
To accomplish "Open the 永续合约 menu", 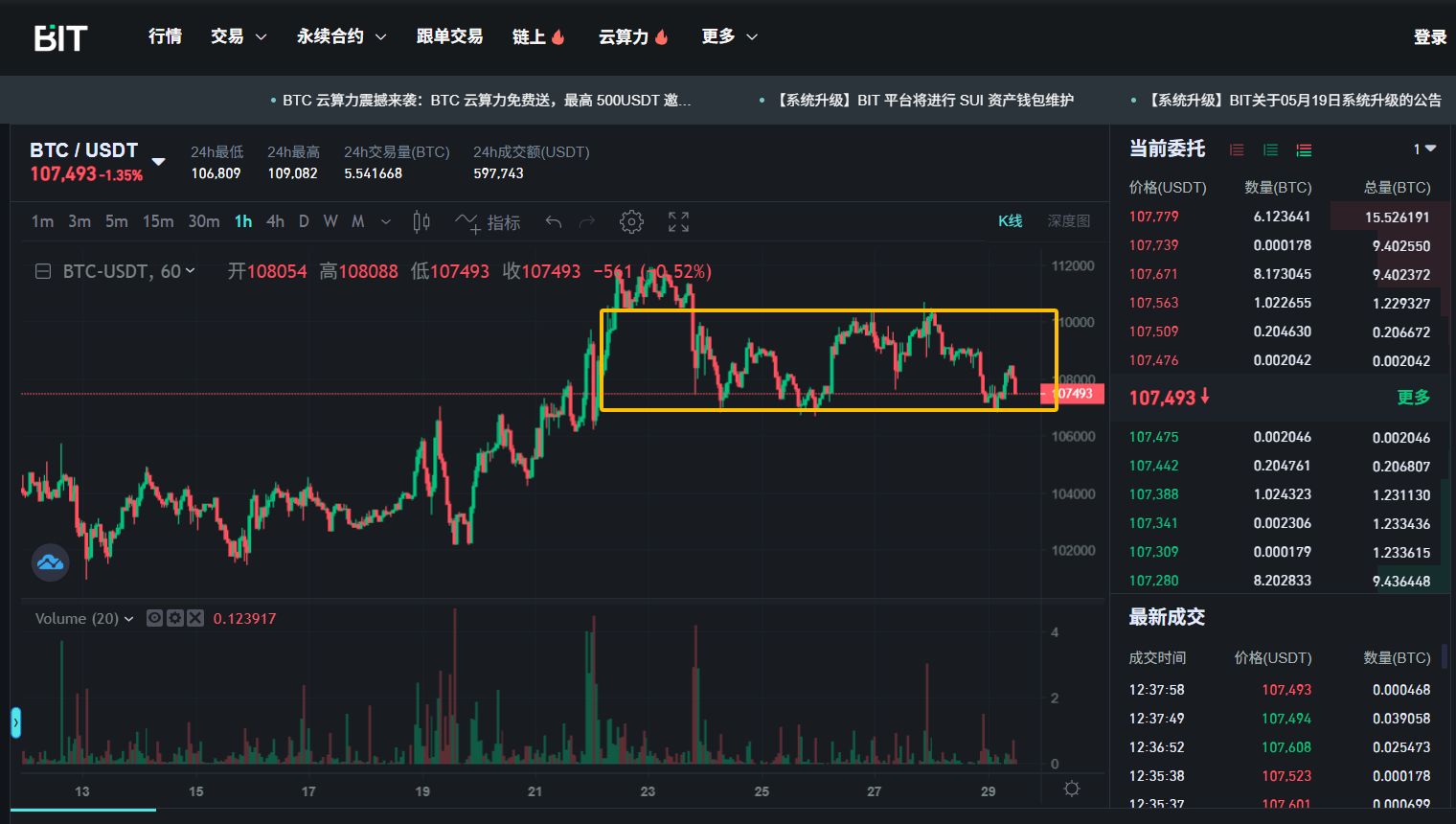I will pyautogui.click(x=341, y=36).
